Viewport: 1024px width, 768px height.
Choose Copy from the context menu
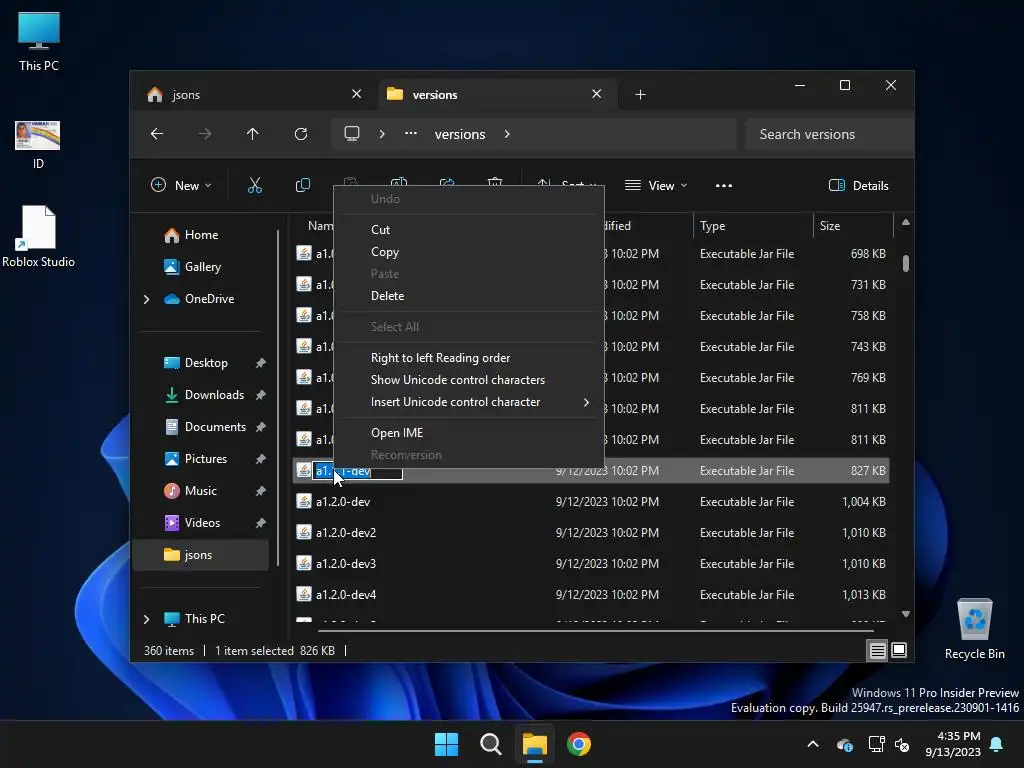(469, 252)
